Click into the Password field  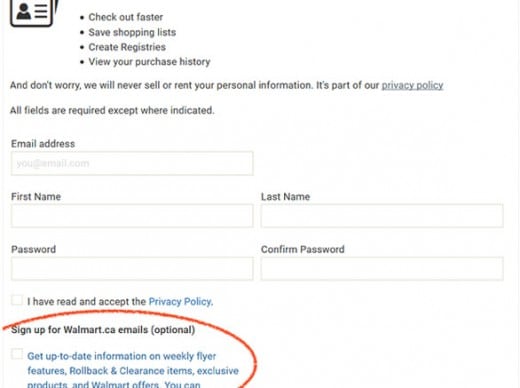132,269
